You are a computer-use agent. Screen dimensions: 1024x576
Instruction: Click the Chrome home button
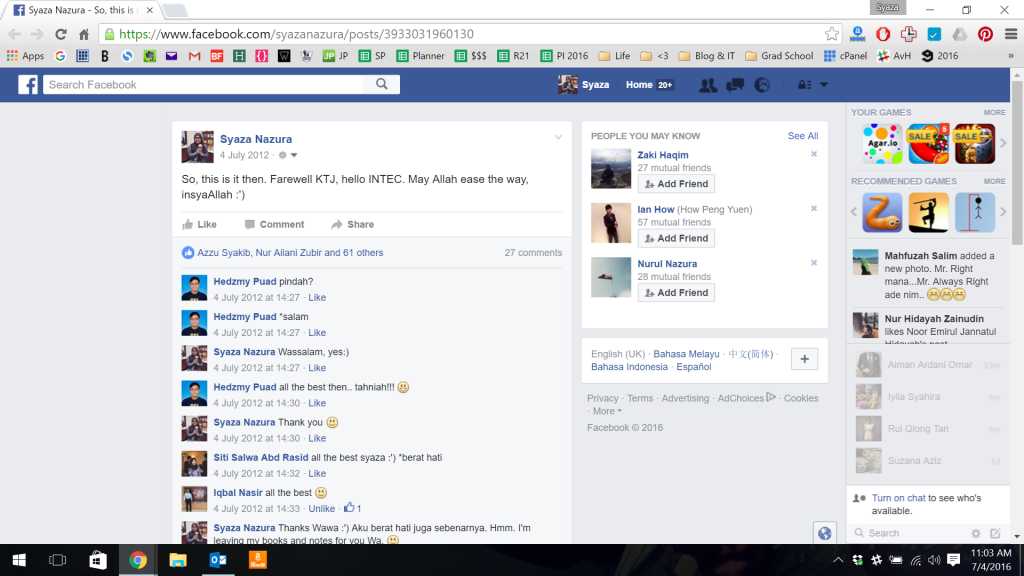pos(84,34)
